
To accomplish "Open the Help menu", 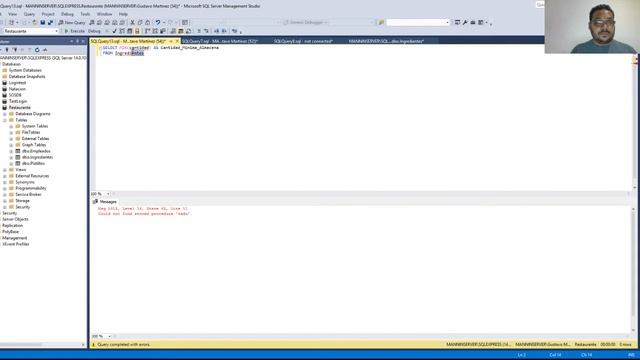I will (x=123, y=14).
